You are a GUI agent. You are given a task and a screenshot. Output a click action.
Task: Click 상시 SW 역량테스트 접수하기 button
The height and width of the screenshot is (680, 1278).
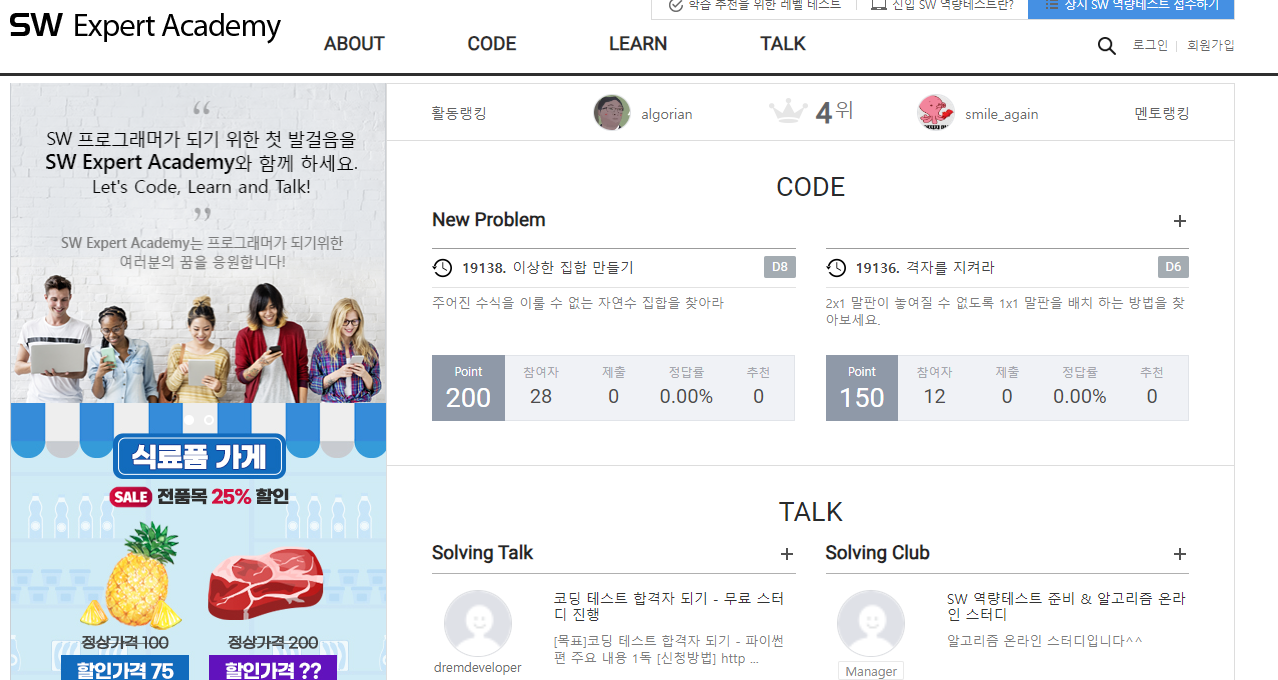coord(1131,8)
